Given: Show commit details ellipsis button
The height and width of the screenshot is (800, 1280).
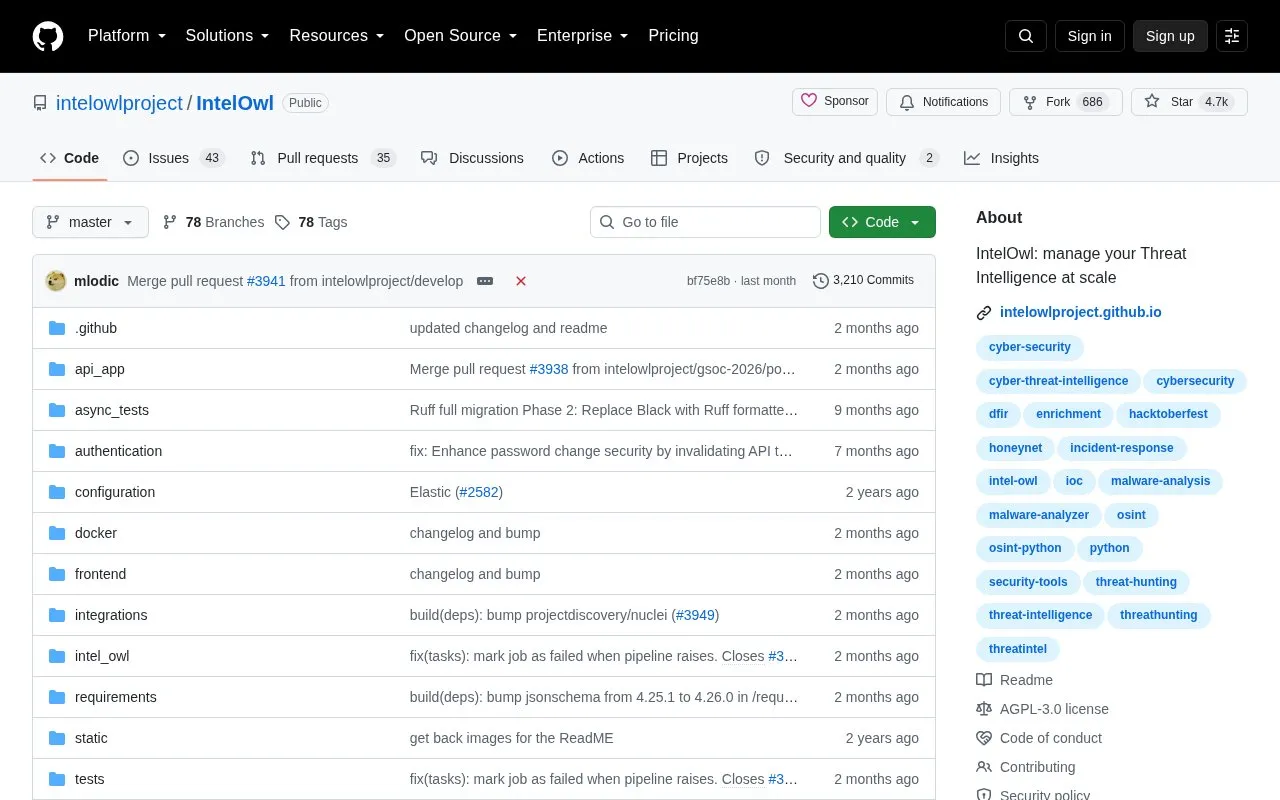Looking at the screenshot, I should click(x=485, y=281).
